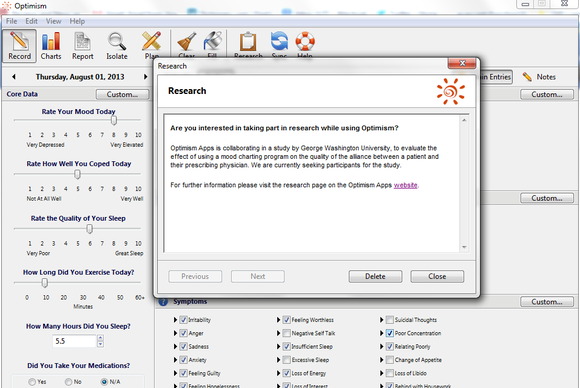
Task: Open the Edit menu
Action: pos(31,21)
